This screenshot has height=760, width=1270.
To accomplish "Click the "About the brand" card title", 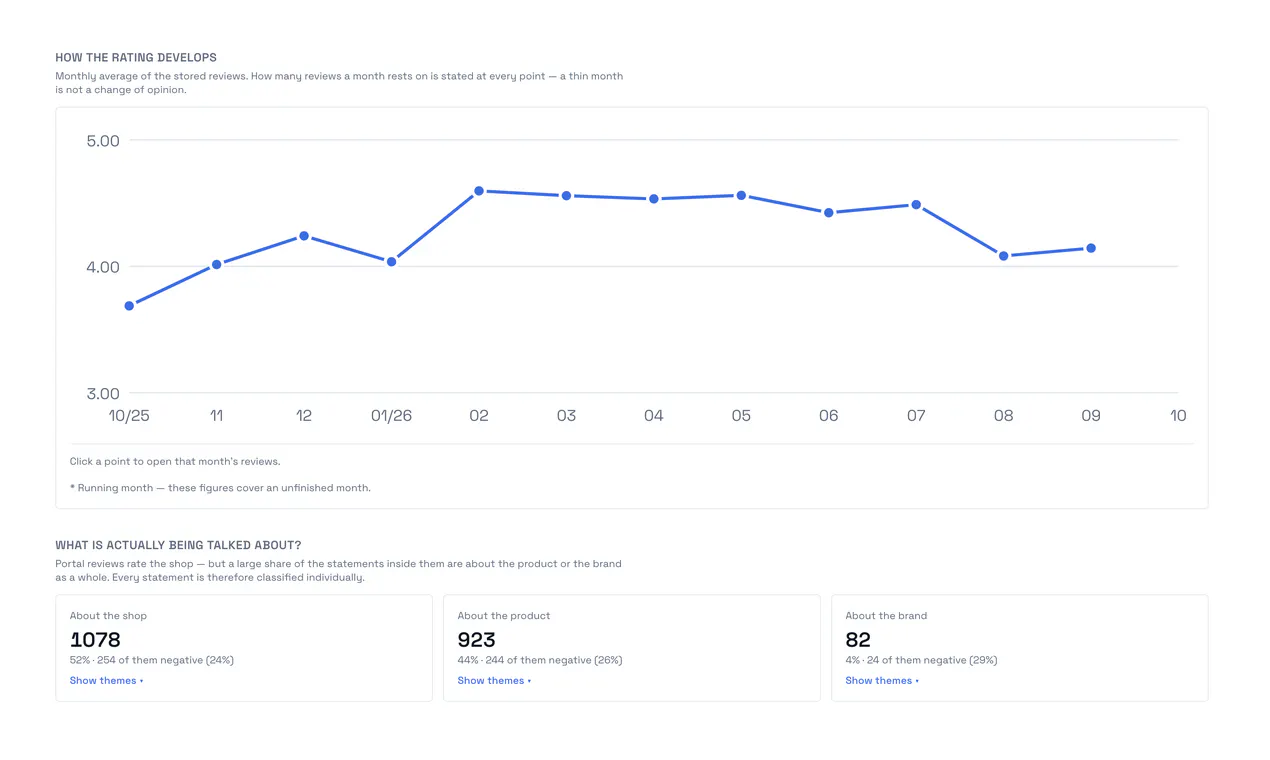I will [886, 616].
